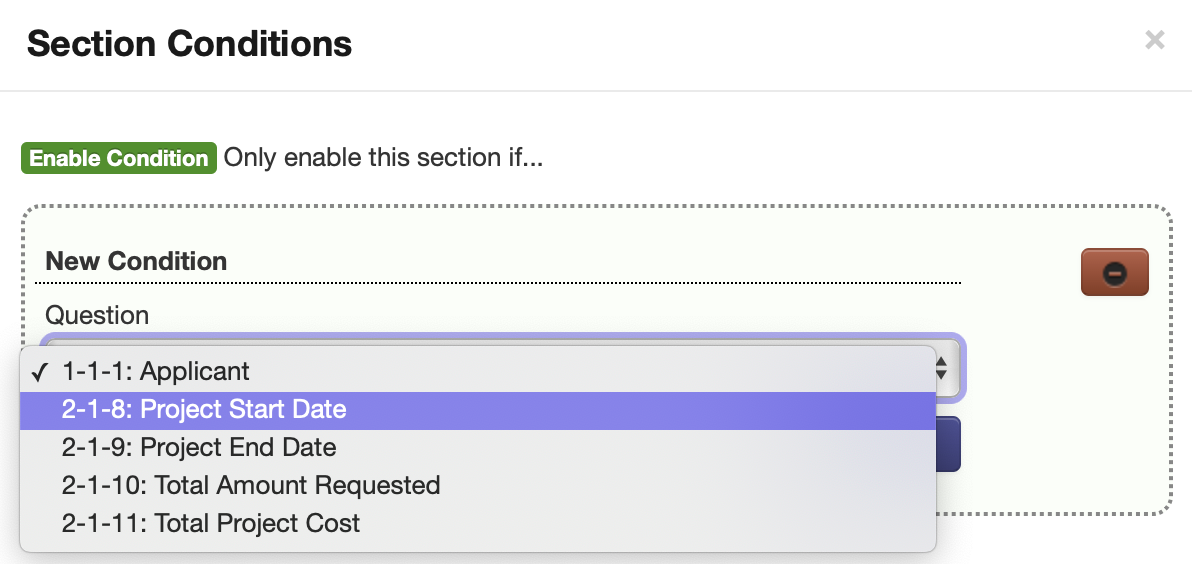Close the Section Conditions dialog

(x=1154, y=40)
